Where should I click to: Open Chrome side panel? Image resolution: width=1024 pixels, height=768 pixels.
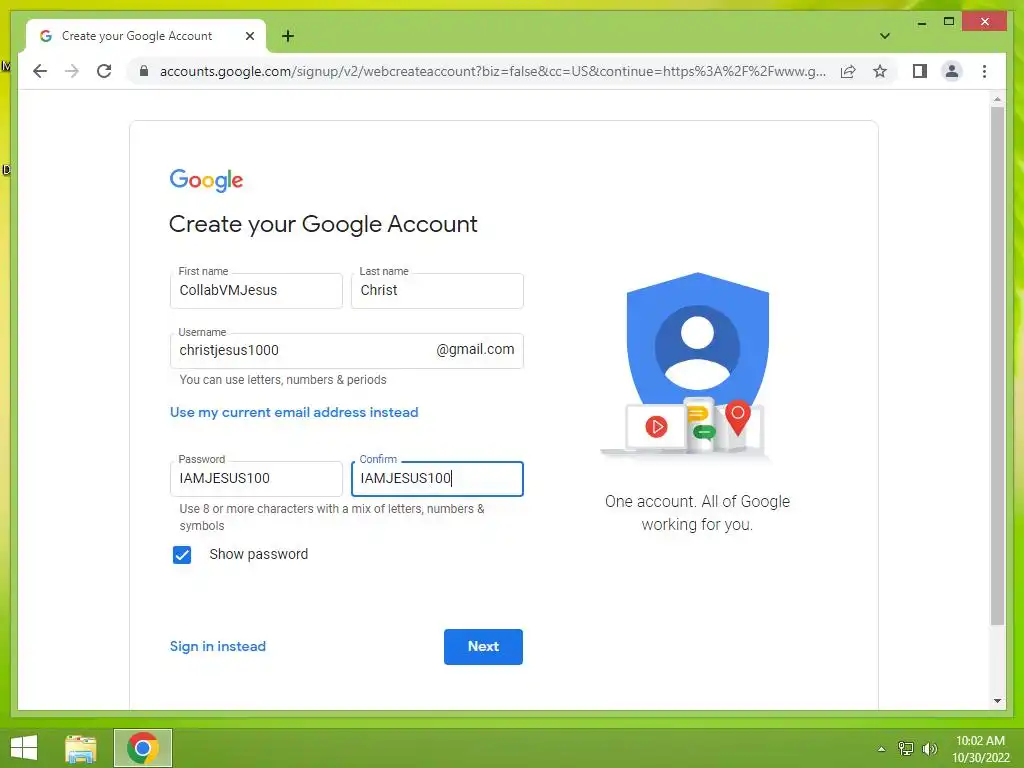(x=920, y=71)
